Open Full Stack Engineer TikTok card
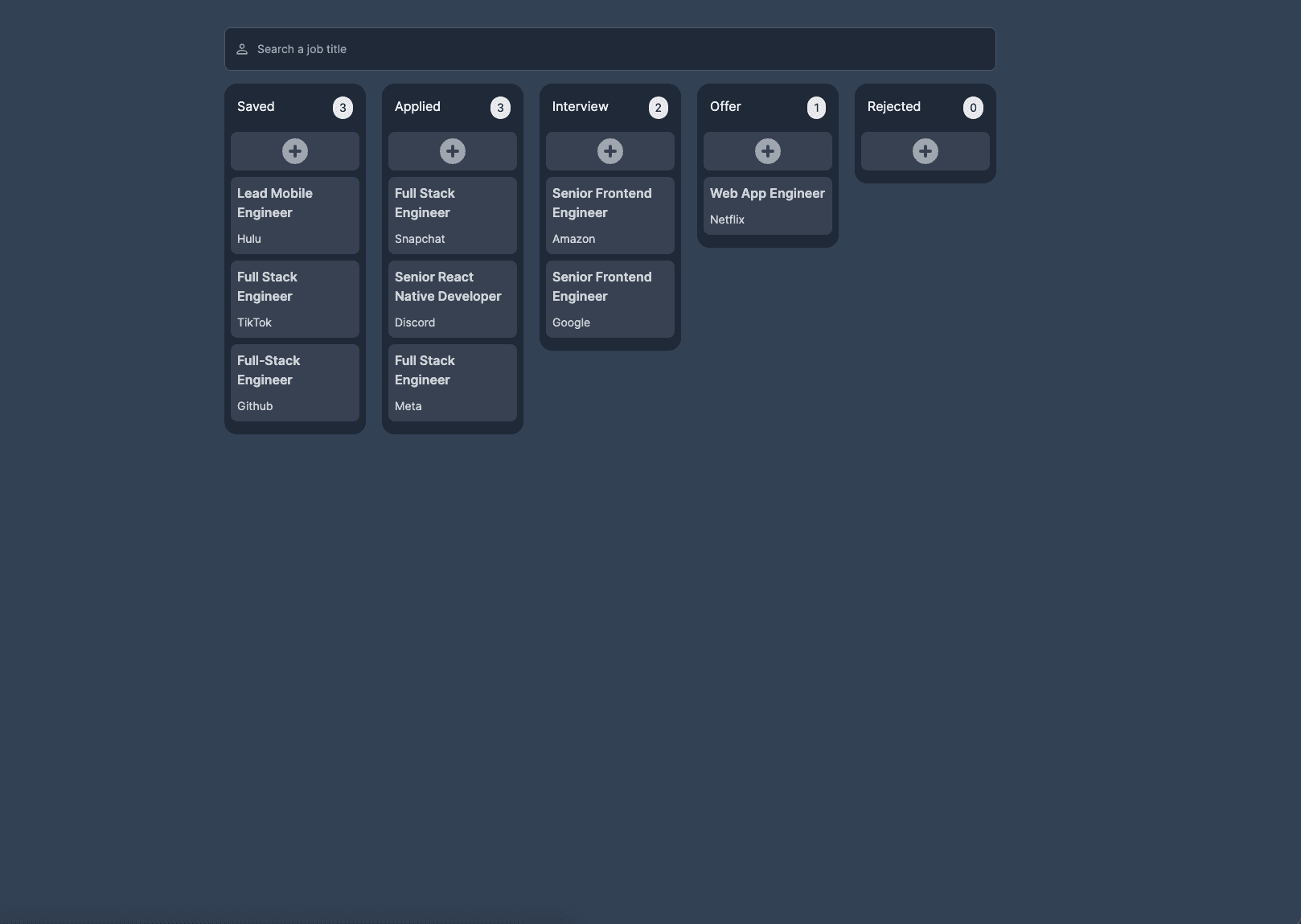 click(295, 299)
